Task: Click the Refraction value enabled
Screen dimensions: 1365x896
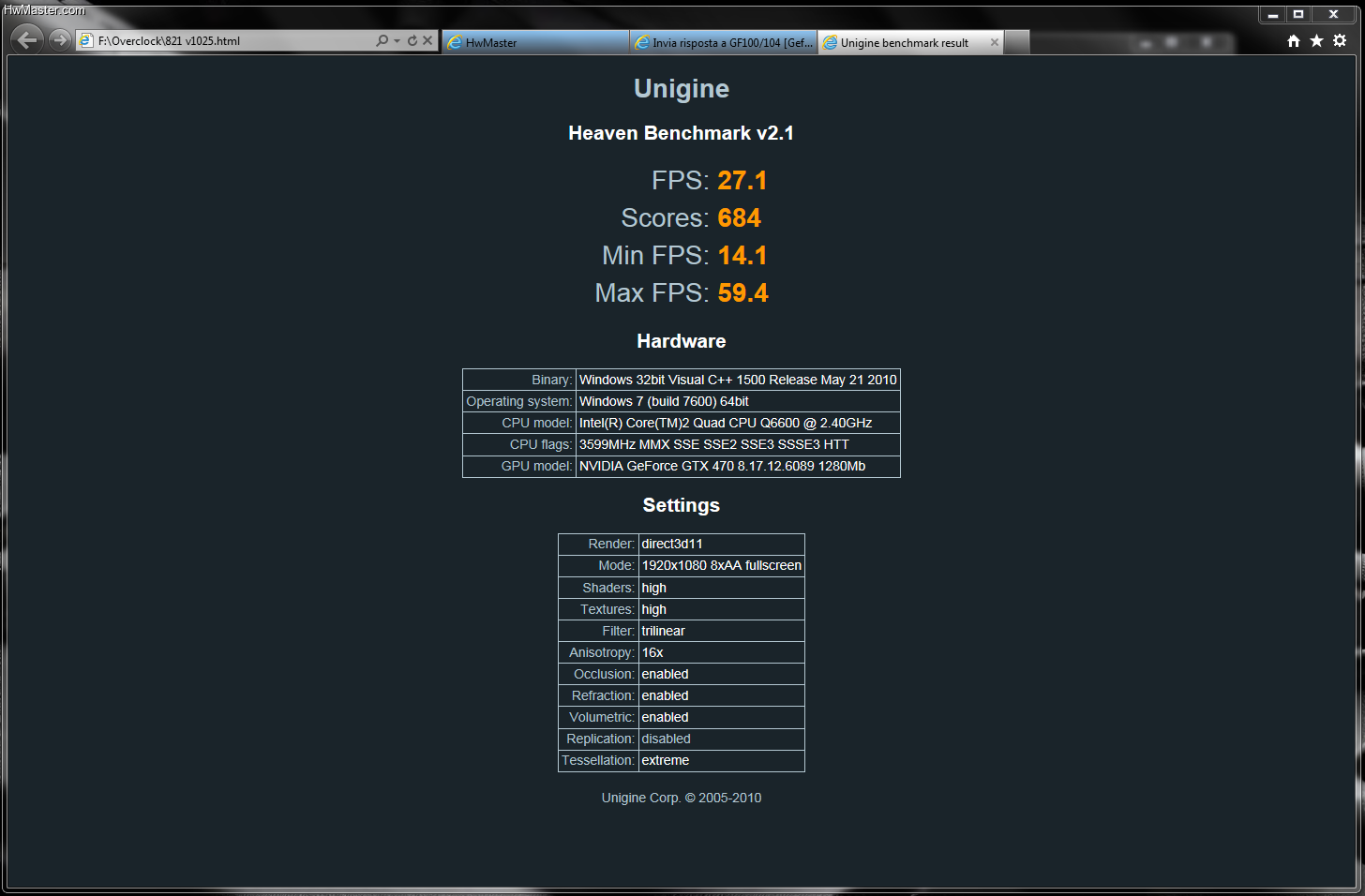Action: 721,695
